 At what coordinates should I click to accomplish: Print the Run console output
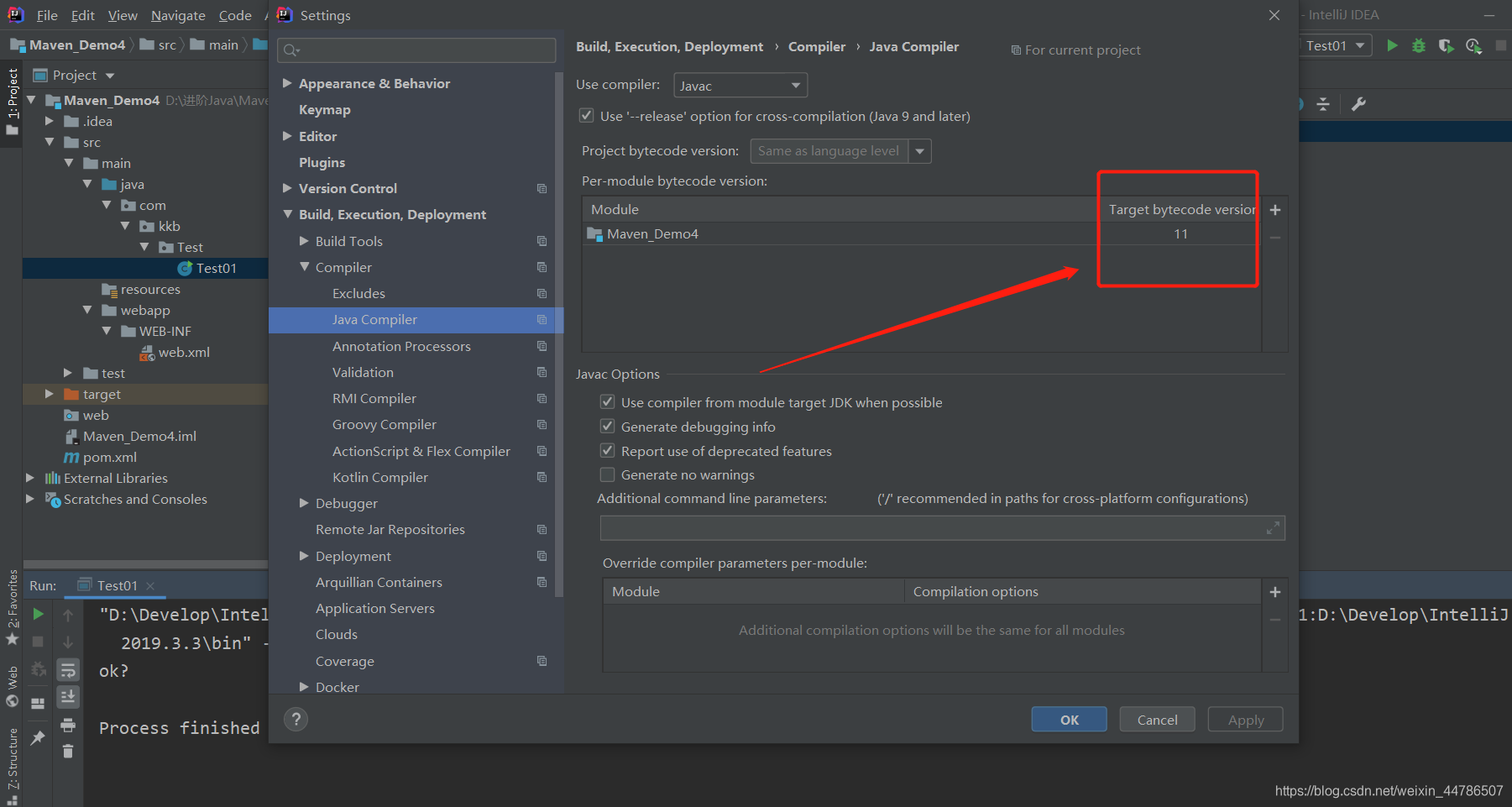68,725
